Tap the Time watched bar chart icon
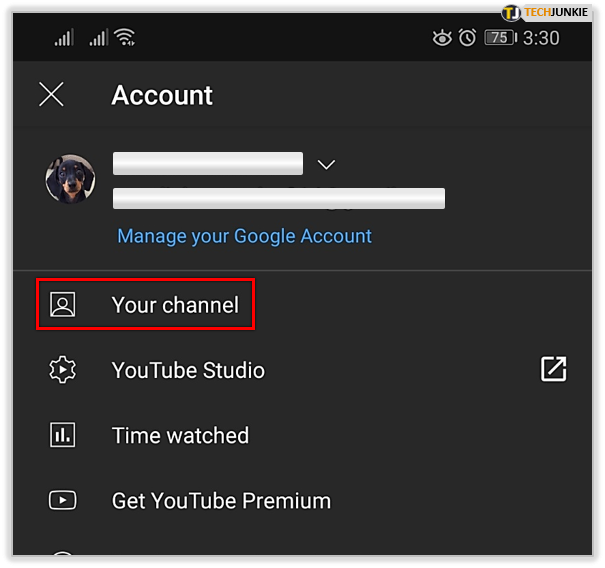This screenshot has height=568, width=605. pos(63,435)
